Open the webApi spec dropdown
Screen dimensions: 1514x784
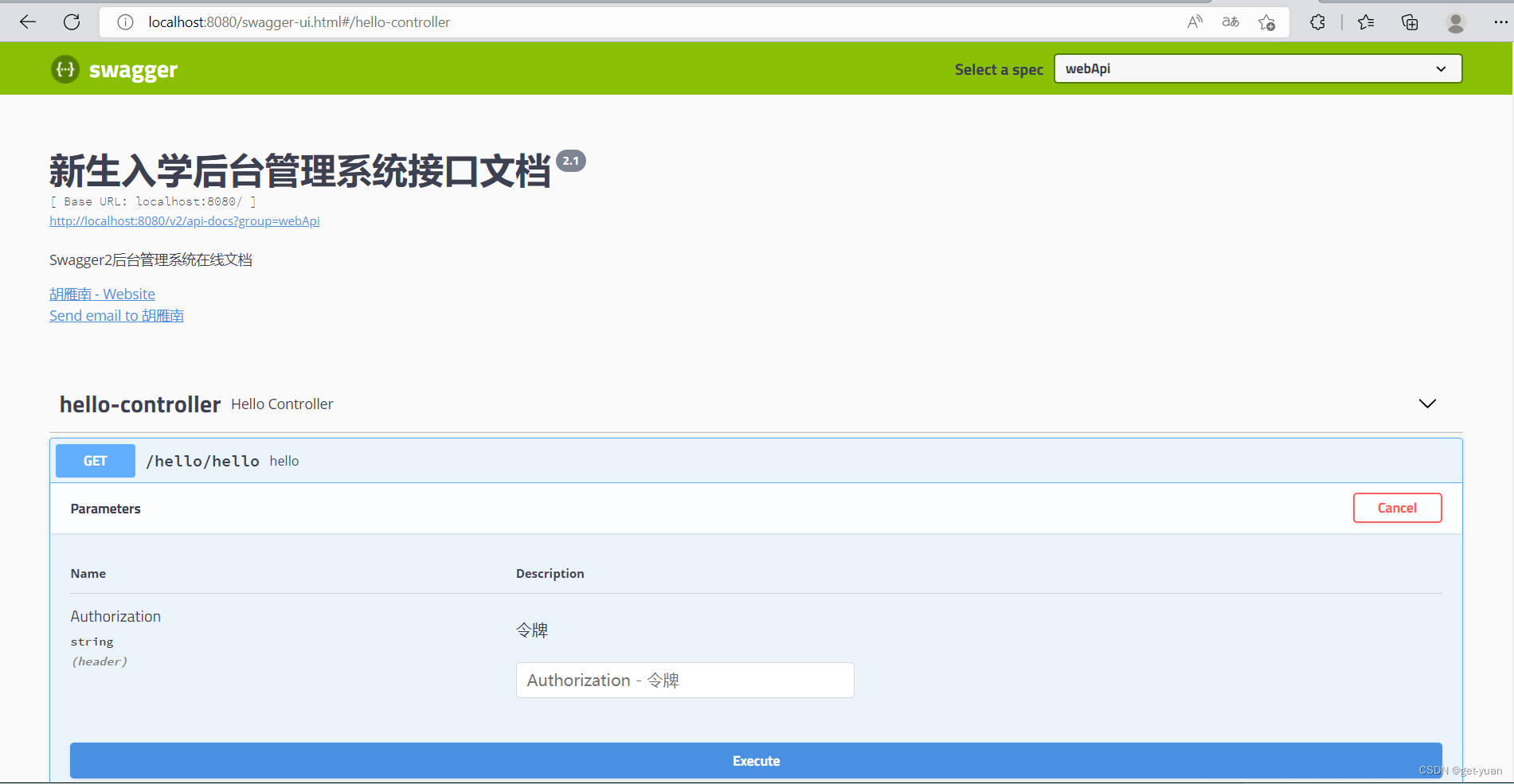[1258, 68]
